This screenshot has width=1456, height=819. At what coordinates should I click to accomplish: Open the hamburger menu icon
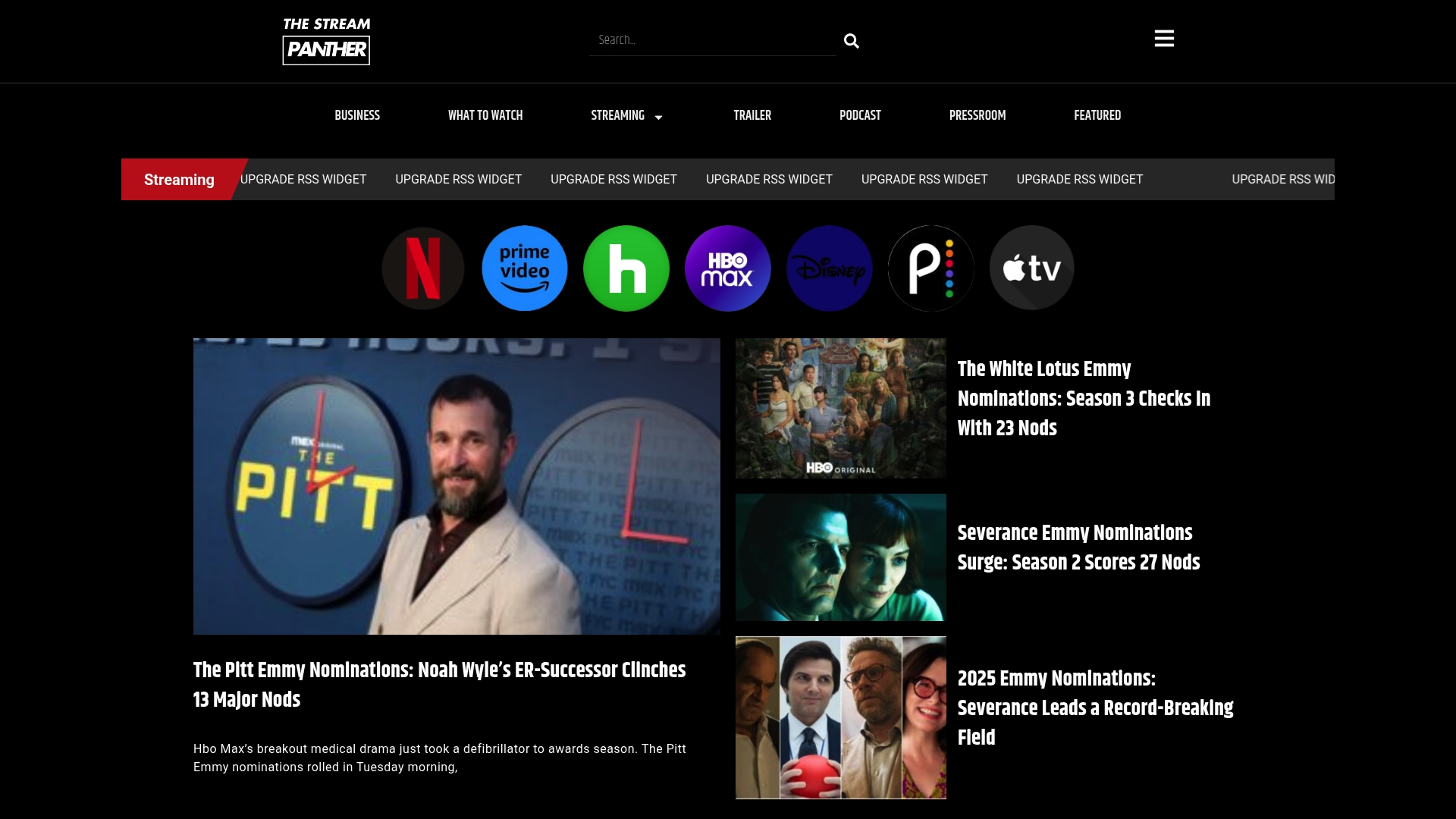(x=1164, y=39)
